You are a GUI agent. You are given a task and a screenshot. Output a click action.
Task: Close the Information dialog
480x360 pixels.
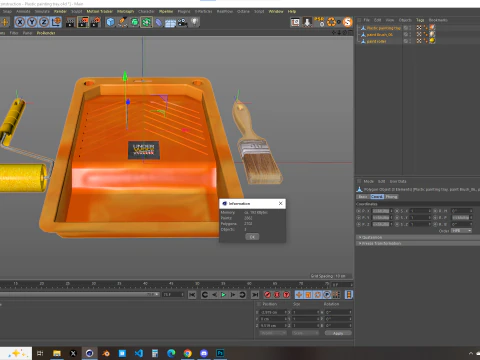coord(281,203)
